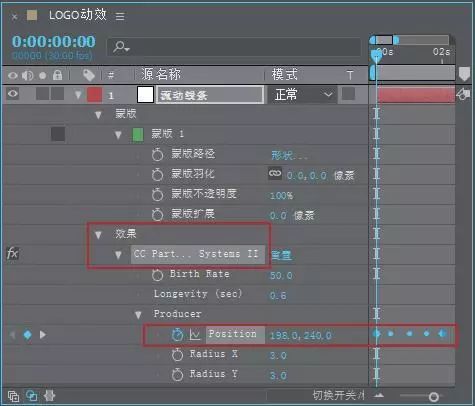
Task: Click the 蒙版羽化 value 0.0,0.0
Action: (307, 175)
